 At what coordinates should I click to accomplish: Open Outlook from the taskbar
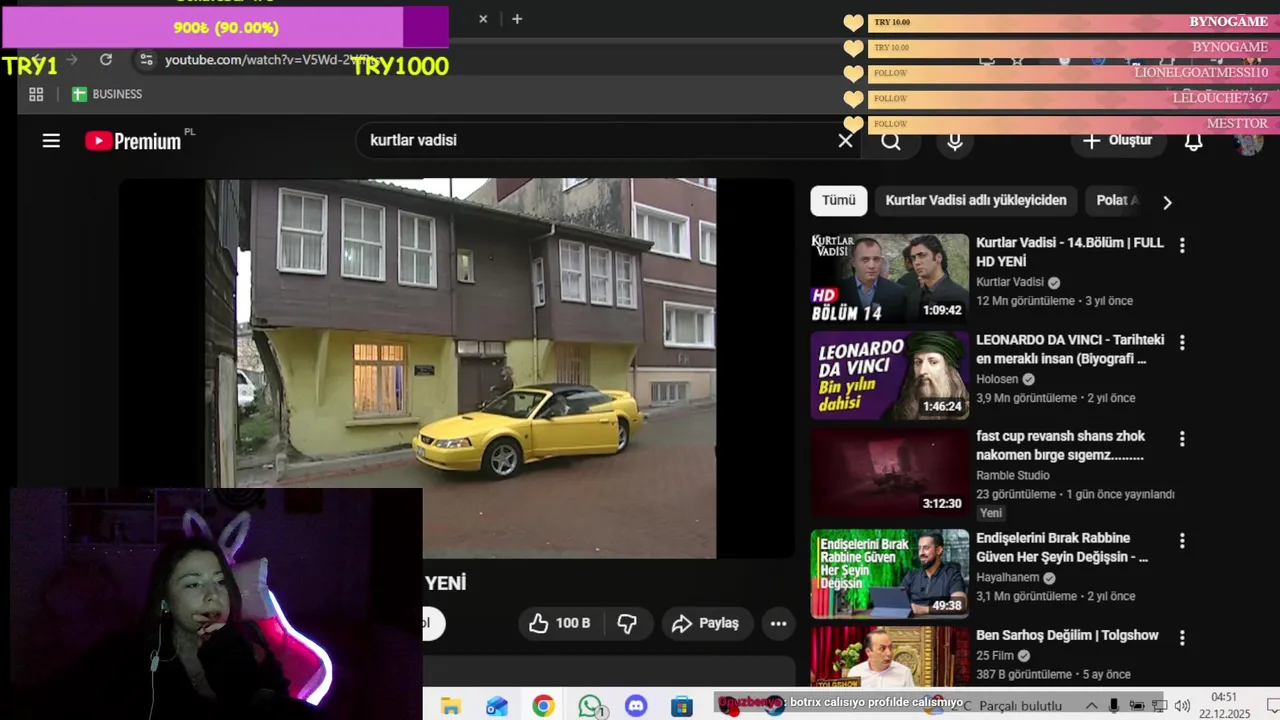pyautogui.click(x=497, y=706)
